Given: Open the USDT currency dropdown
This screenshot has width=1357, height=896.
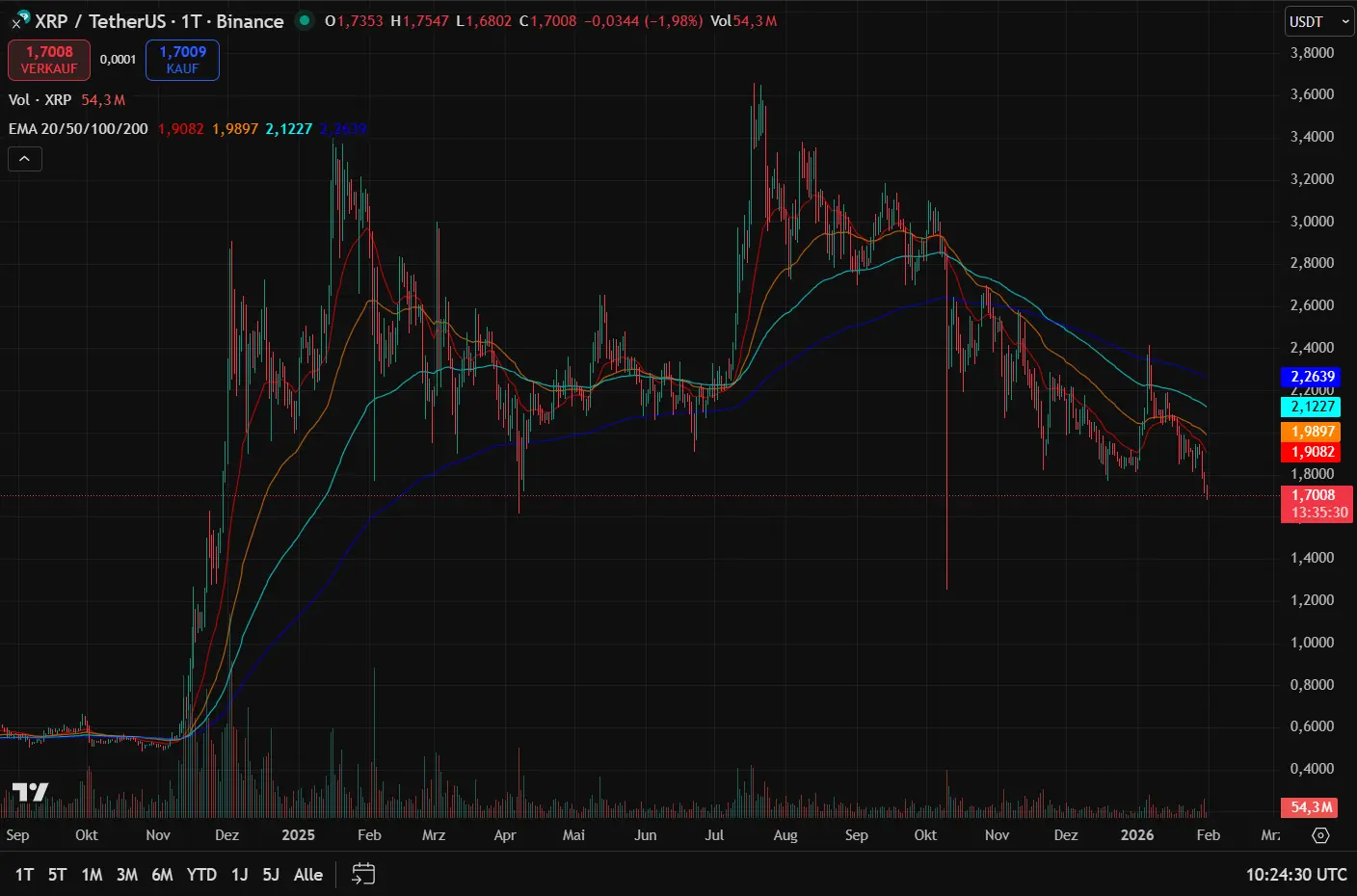Looking at the screenshot, I should click(1317, 20).
